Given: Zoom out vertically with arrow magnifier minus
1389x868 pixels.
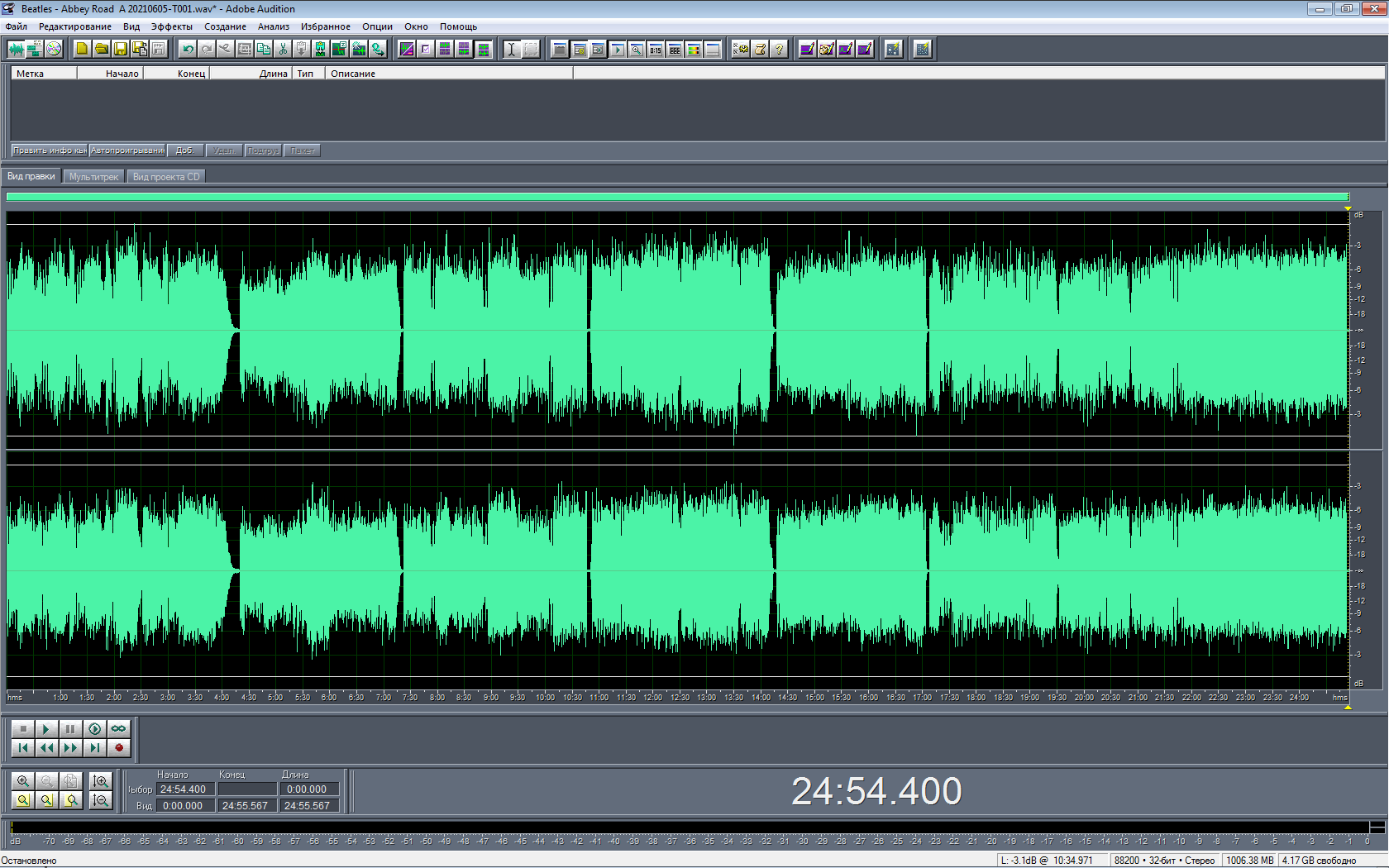Looking at the screenshot, I should point(101,800).
